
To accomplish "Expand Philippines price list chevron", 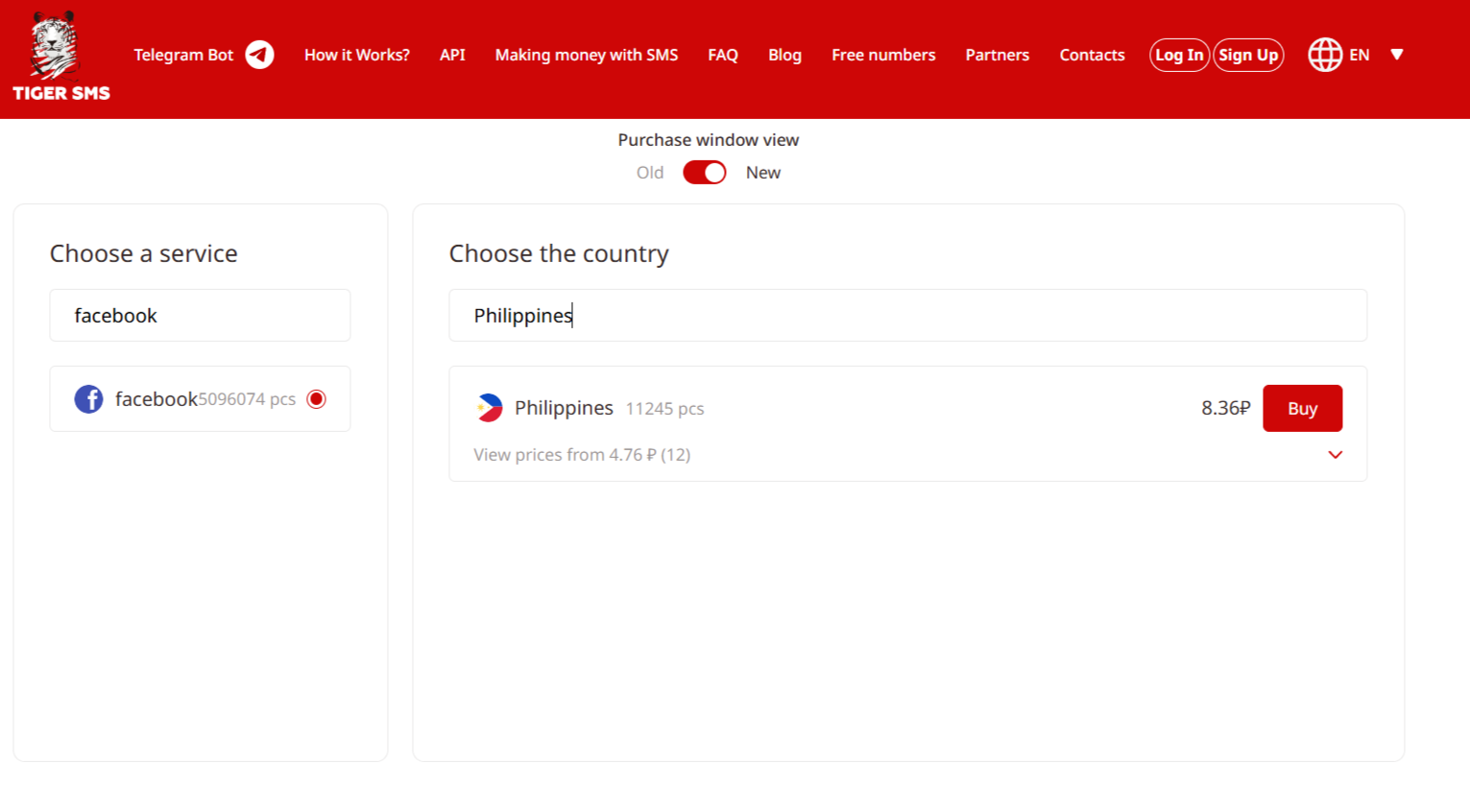I will (x=1335, y=455).
